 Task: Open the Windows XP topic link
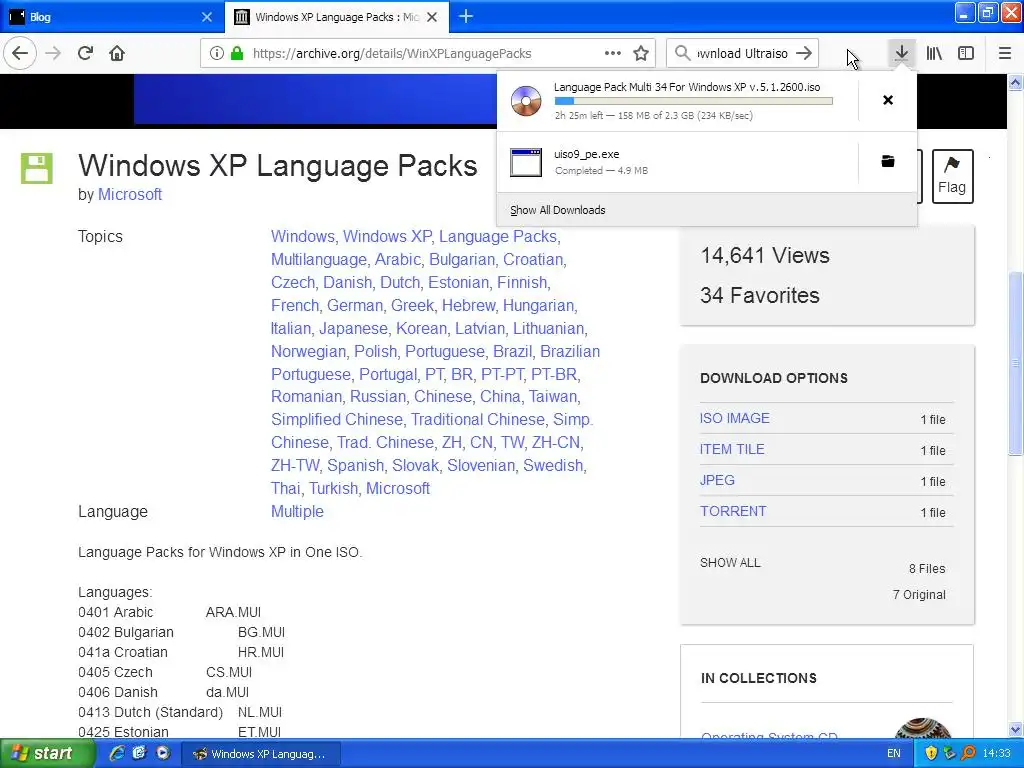click(387, 236)
